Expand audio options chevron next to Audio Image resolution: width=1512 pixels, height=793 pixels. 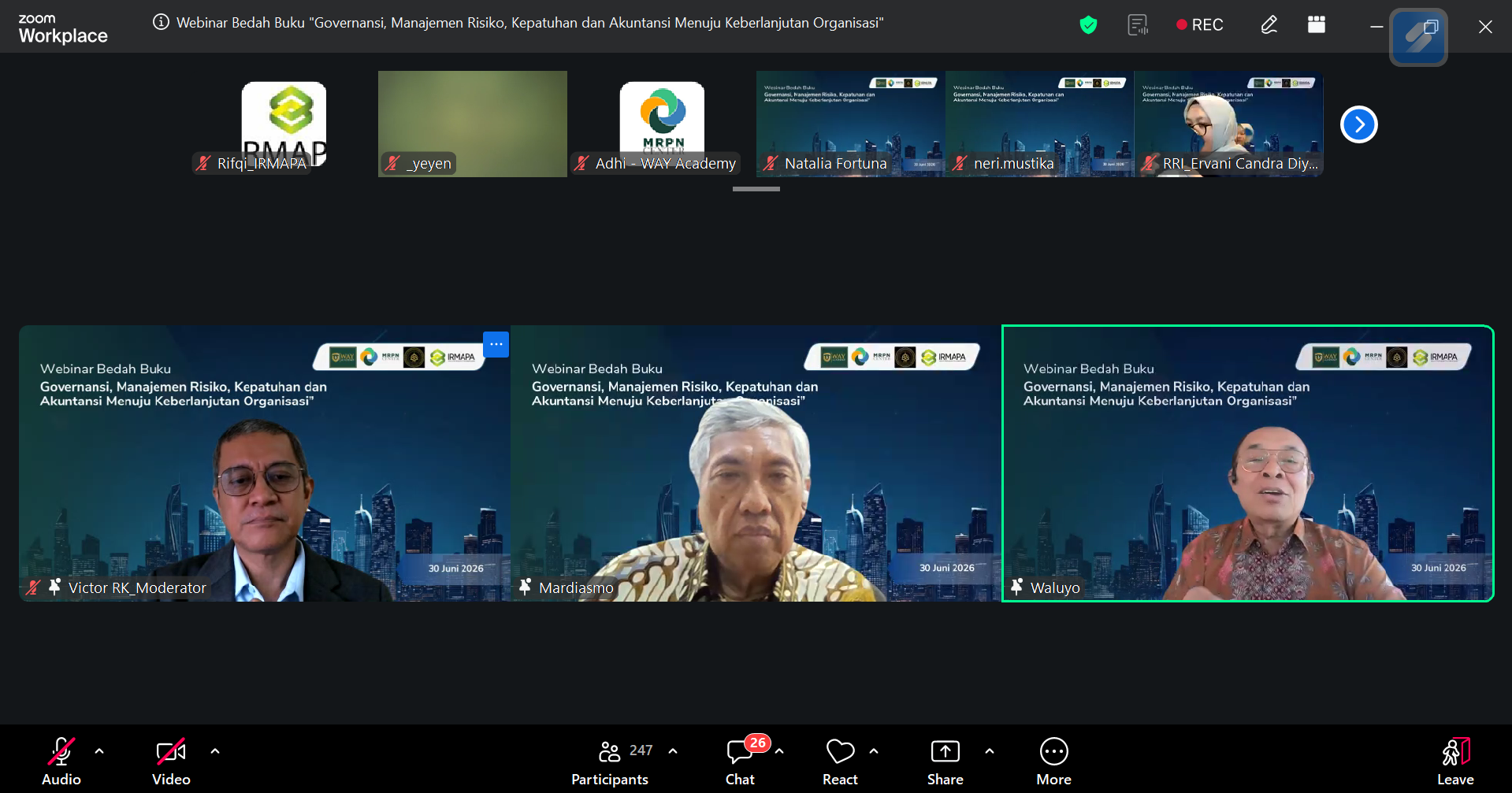[99, 751]
